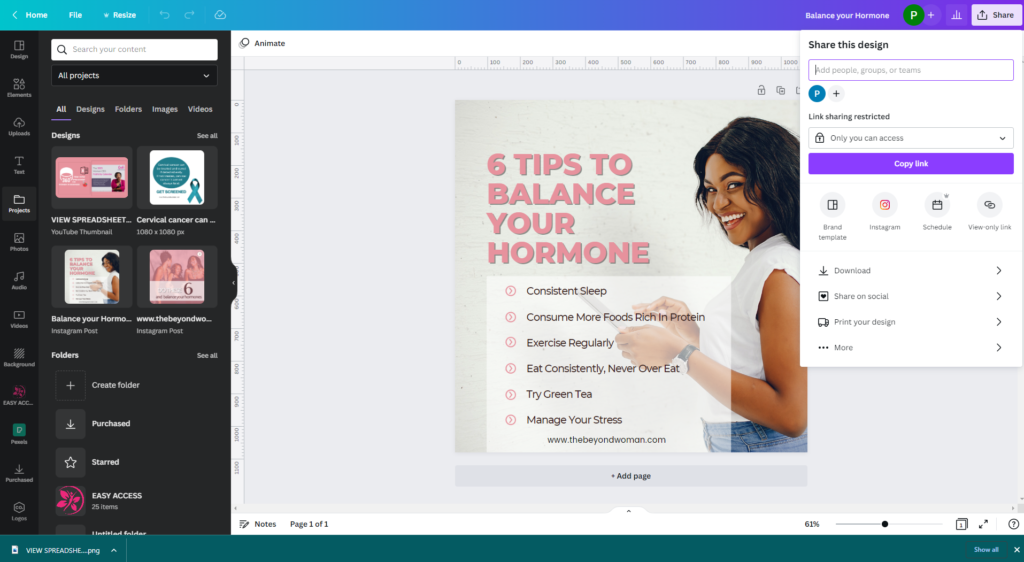The width and height of the screenshot is (1024, 562).
Task: Open the Photos sidebar panel
Action: click(19, 242)
